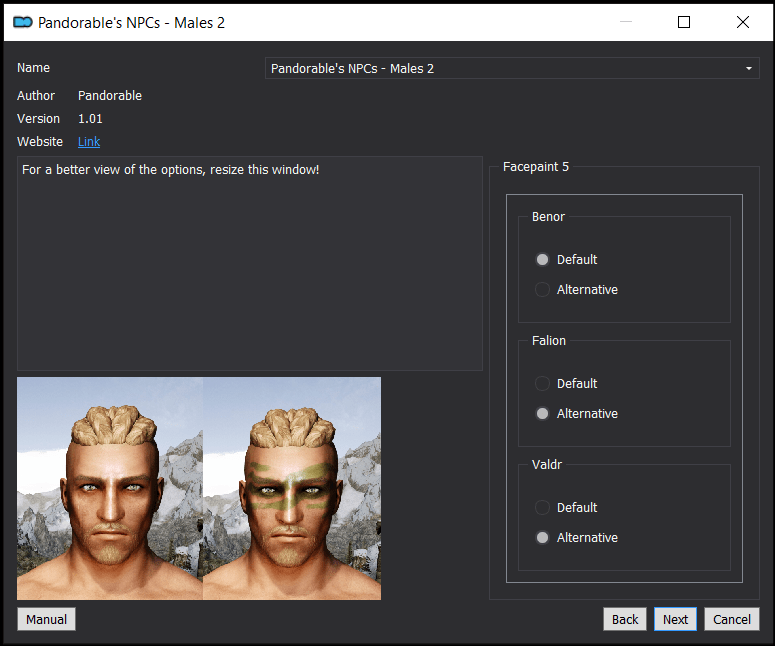The width and height of the screenshot is (775, 646).
Task: Click the 'Benor' group label
Action: 548,217
